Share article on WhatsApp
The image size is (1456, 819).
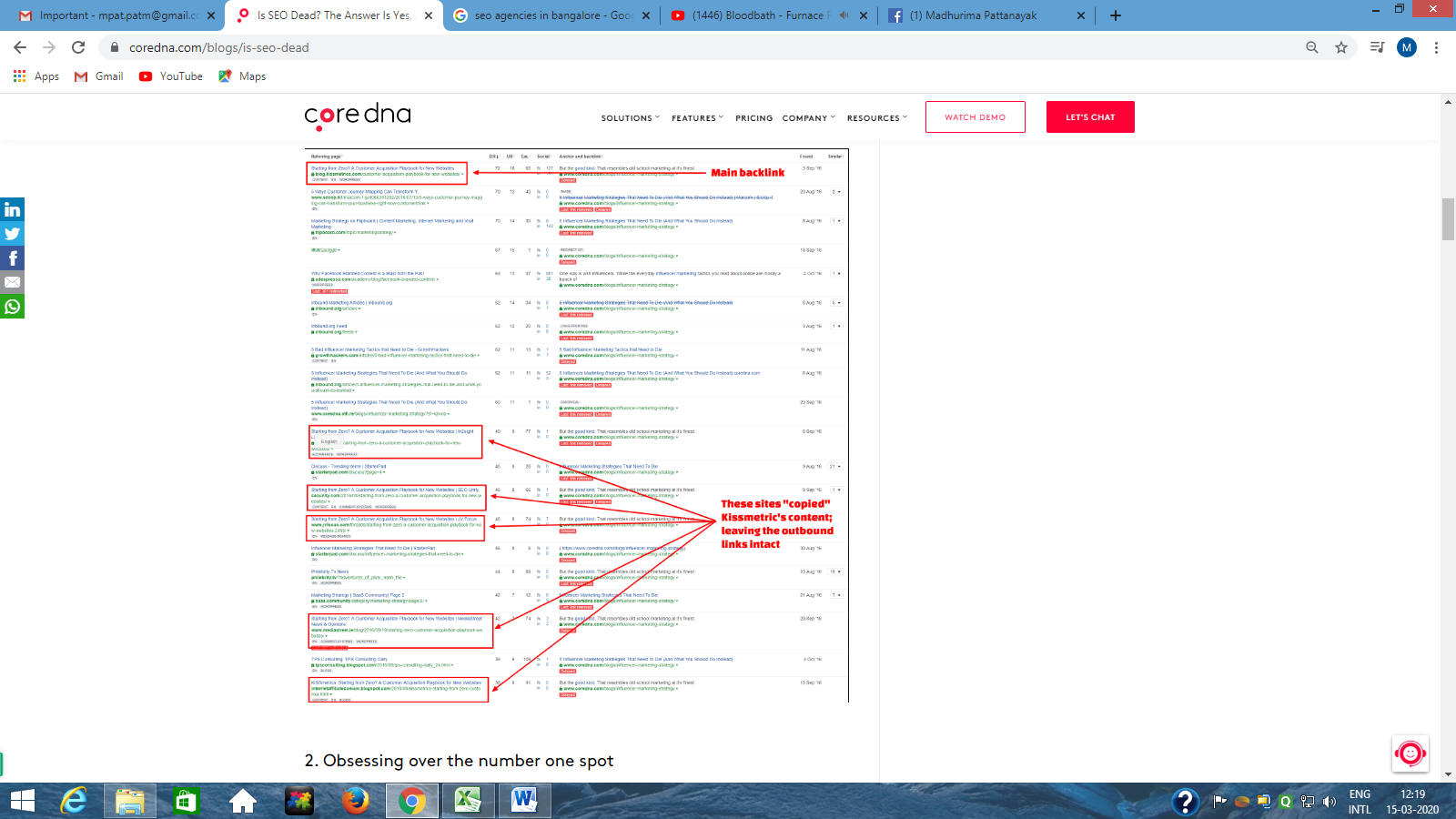[12, 307]
